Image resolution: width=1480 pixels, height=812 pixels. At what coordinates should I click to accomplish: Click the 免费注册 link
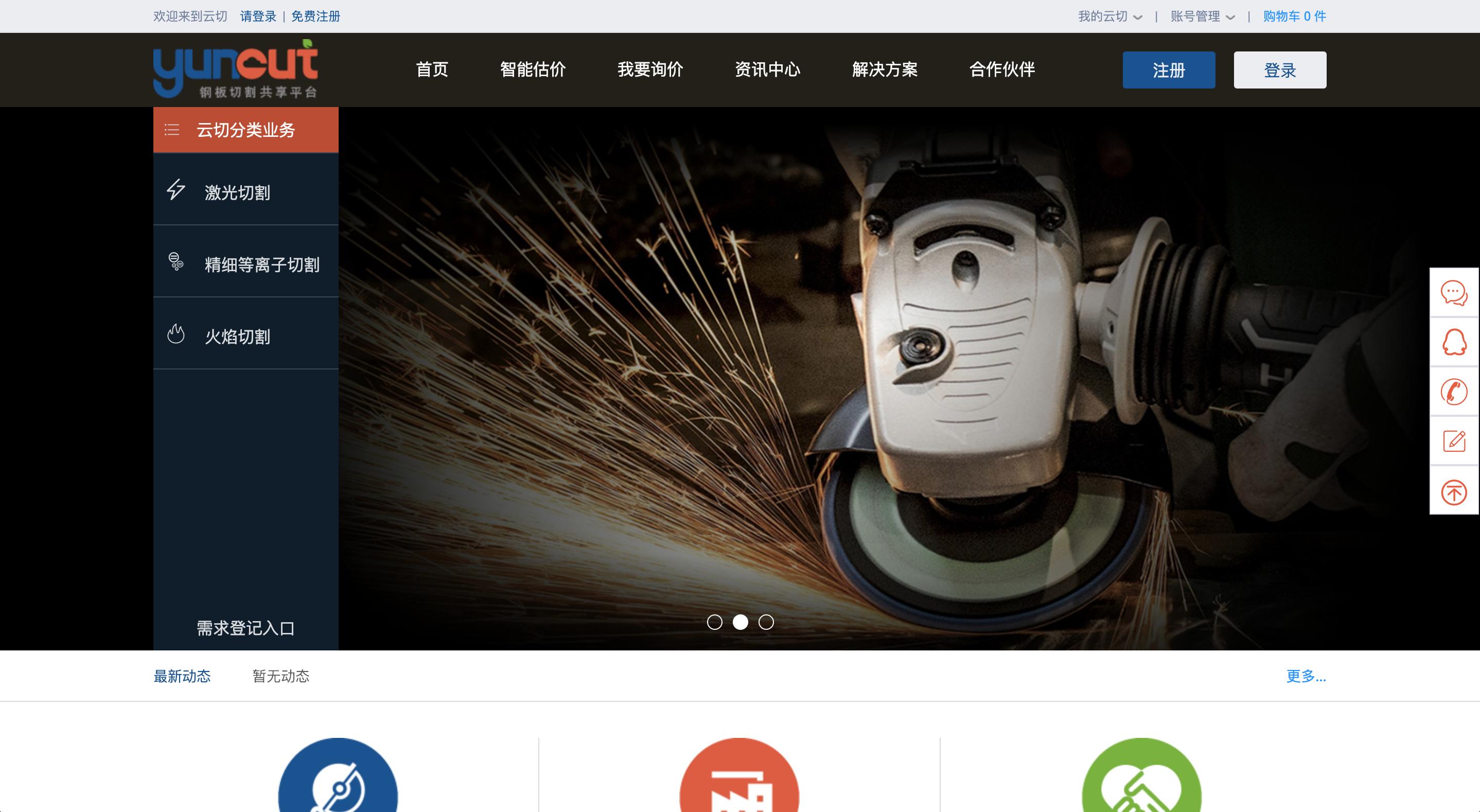click(x=315, y=16)
